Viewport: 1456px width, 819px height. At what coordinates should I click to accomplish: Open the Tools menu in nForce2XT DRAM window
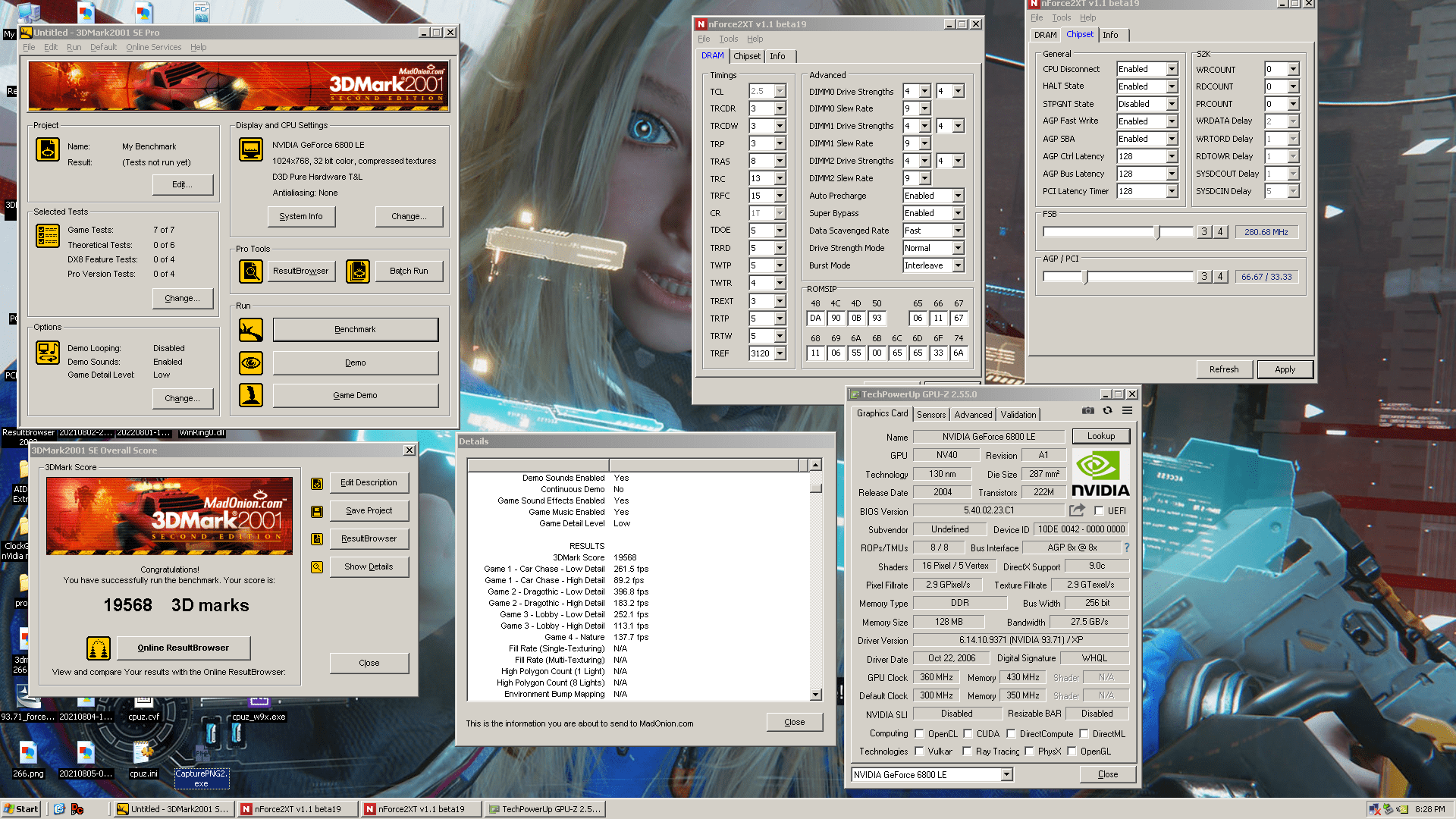728,39
